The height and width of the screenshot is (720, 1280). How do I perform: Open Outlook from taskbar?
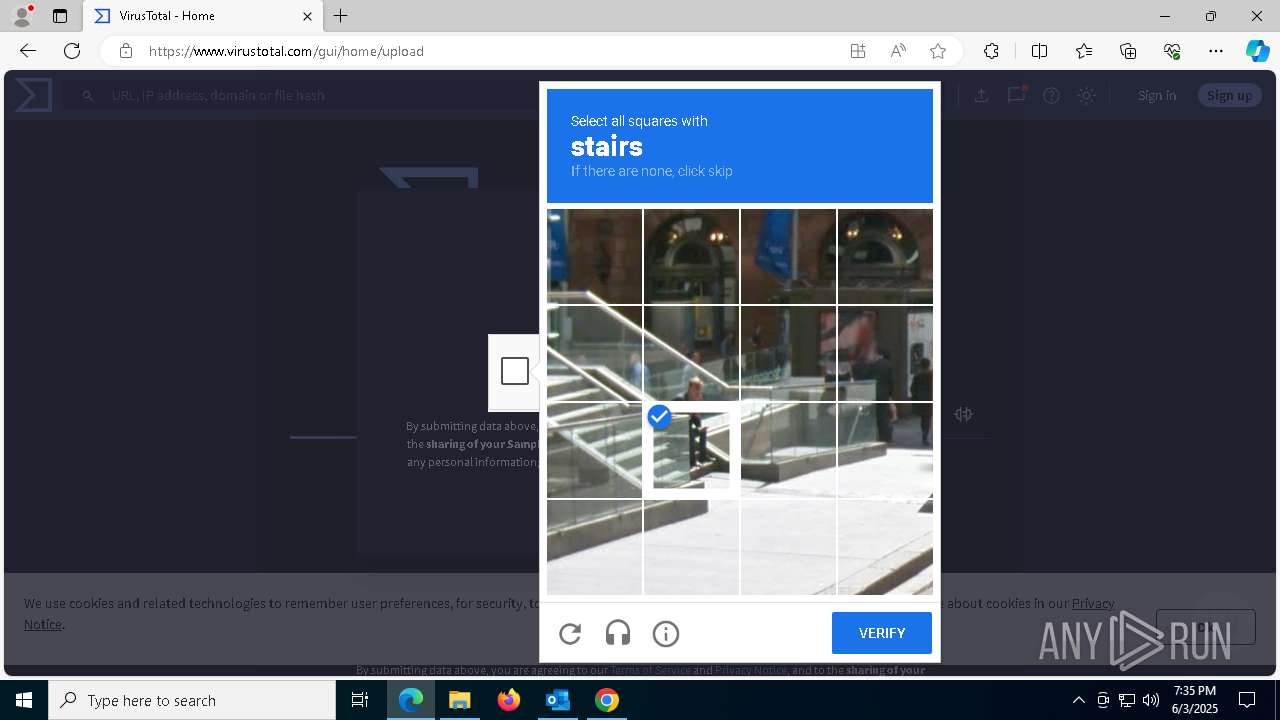[558, 700]
